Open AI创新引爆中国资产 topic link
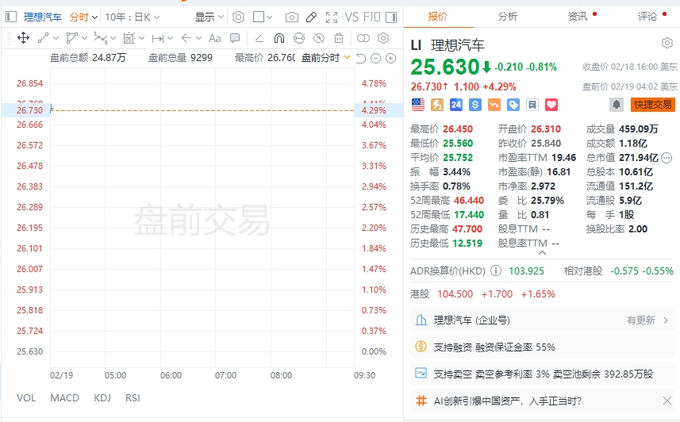 pyautogui.click(x=507, y=401)
